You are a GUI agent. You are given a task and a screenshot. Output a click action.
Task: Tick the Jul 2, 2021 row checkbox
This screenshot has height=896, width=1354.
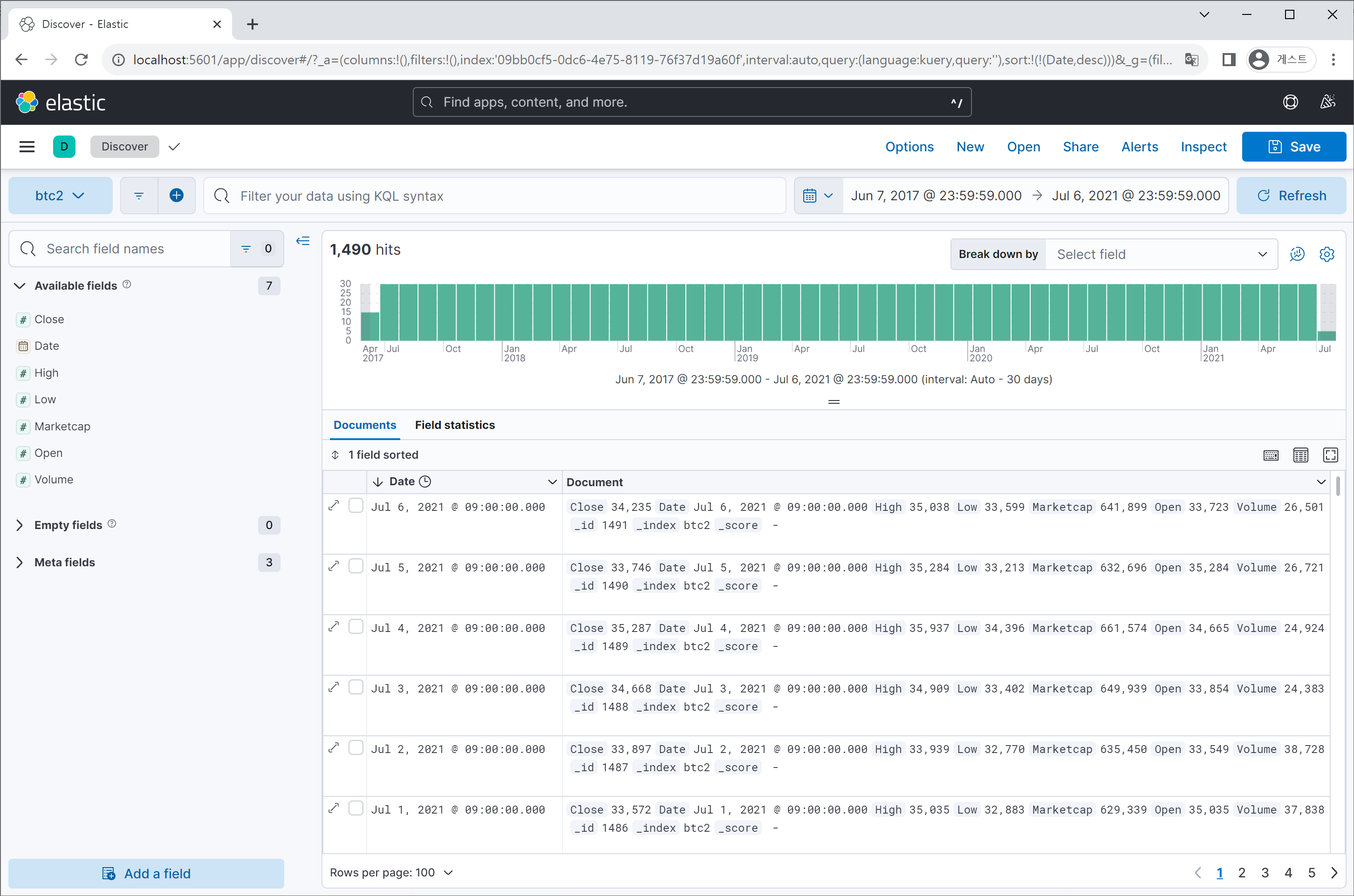click(x=356, y=747)
